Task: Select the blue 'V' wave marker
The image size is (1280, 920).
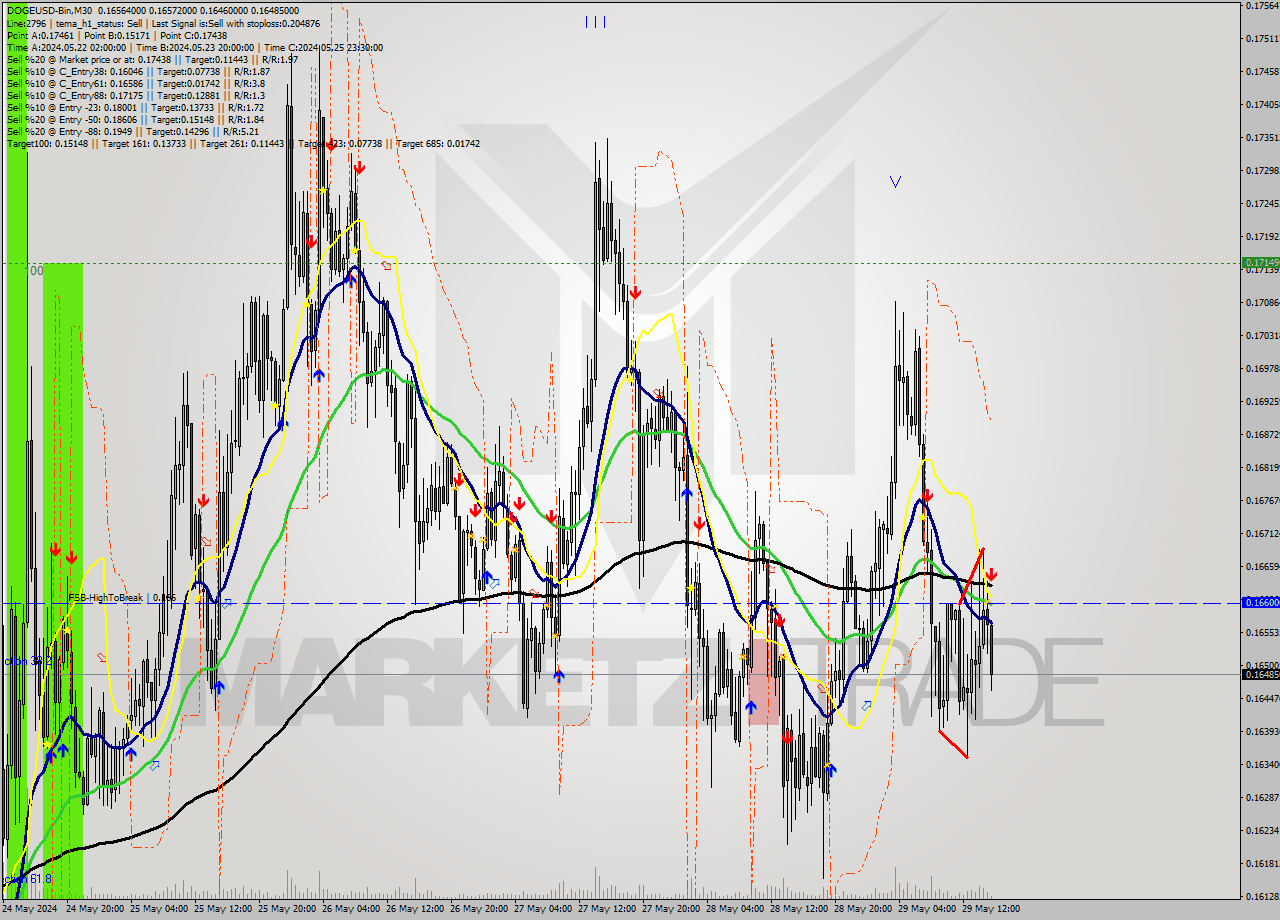Action: [895, 181]
